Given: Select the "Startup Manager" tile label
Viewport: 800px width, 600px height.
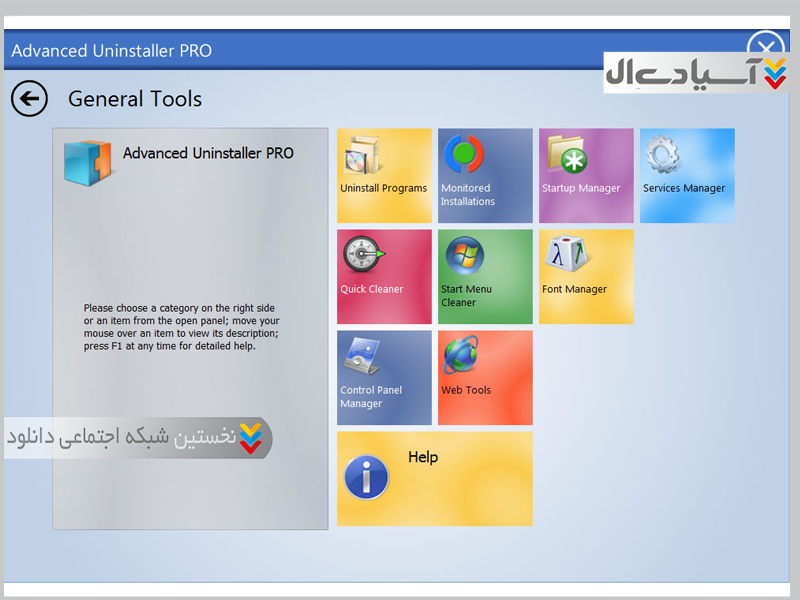Looking at the screenshot, I should point(581,189).
